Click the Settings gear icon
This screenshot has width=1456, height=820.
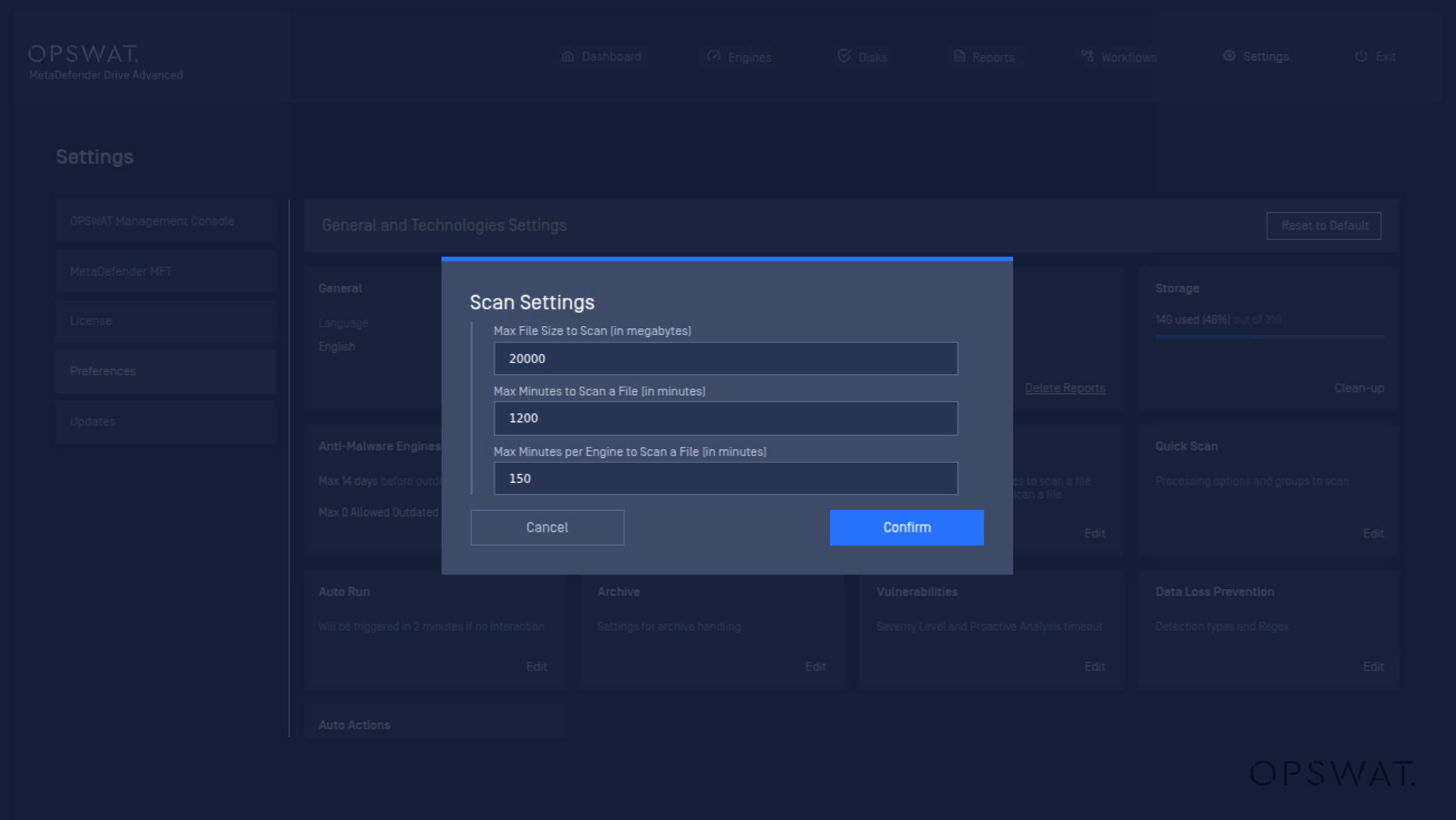[1229, 56]
